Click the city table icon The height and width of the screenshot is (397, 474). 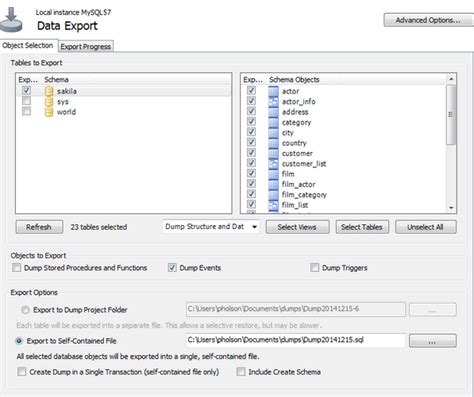(x=273, y=132)
